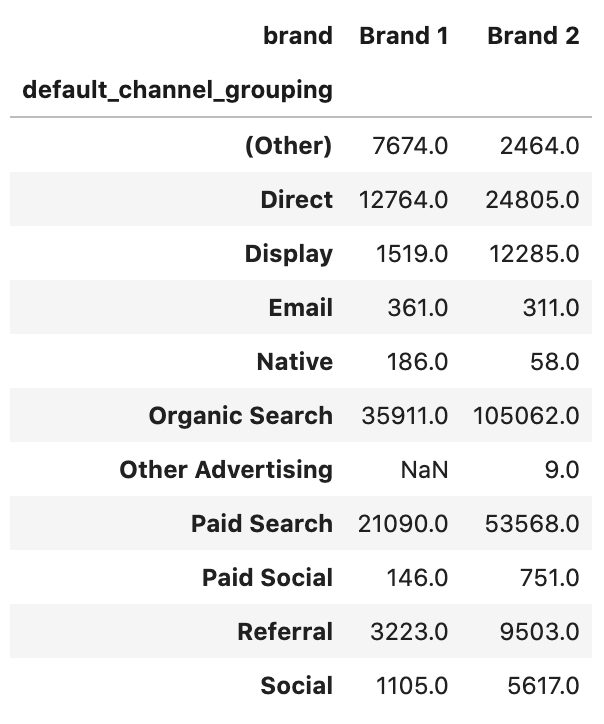Click the Paid Search row label

click(x=262, y=523)
